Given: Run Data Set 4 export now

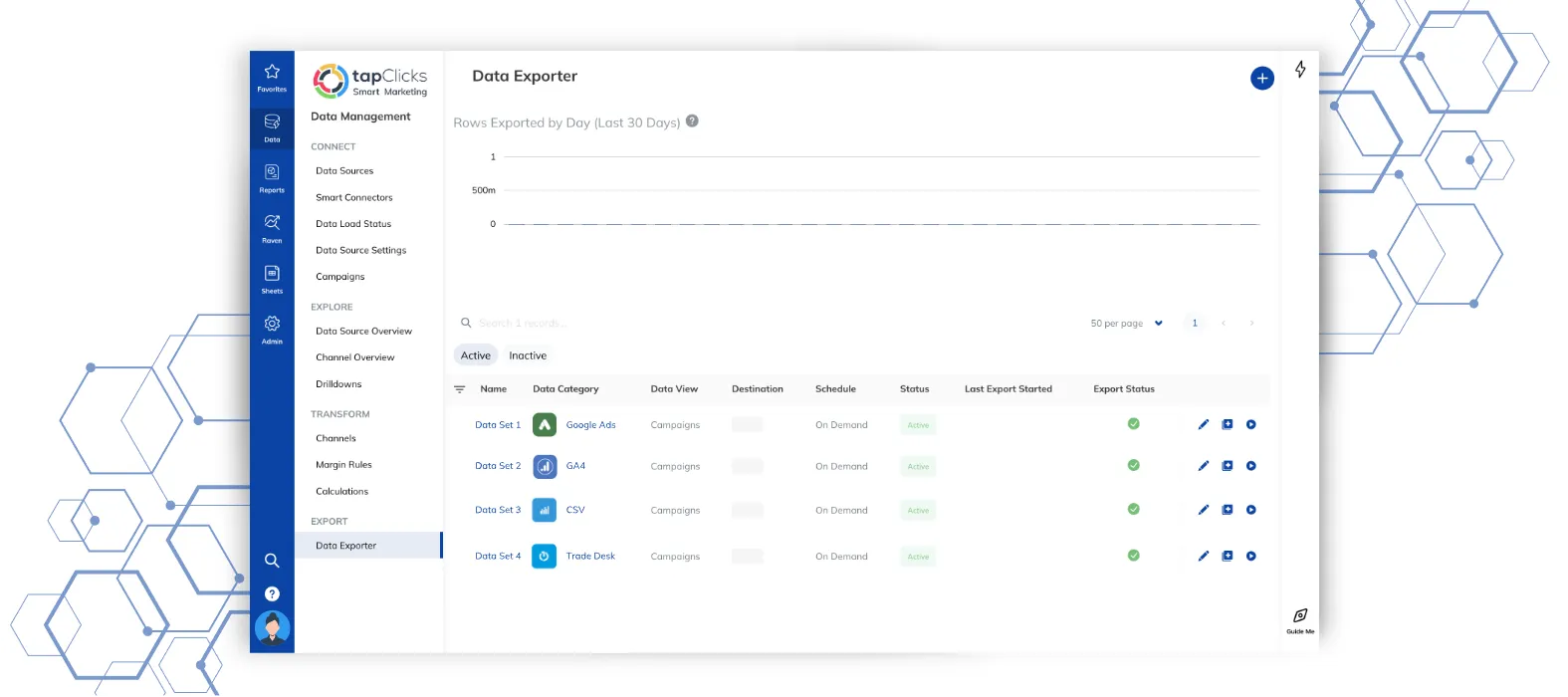Looking at the screenshot, I should [x=1251, y=556].
